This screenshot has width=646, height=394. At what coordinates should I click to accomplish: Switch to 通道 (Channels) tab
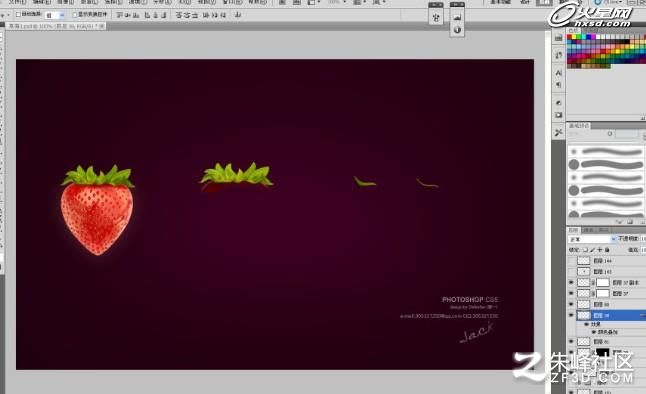coord(588,230)
